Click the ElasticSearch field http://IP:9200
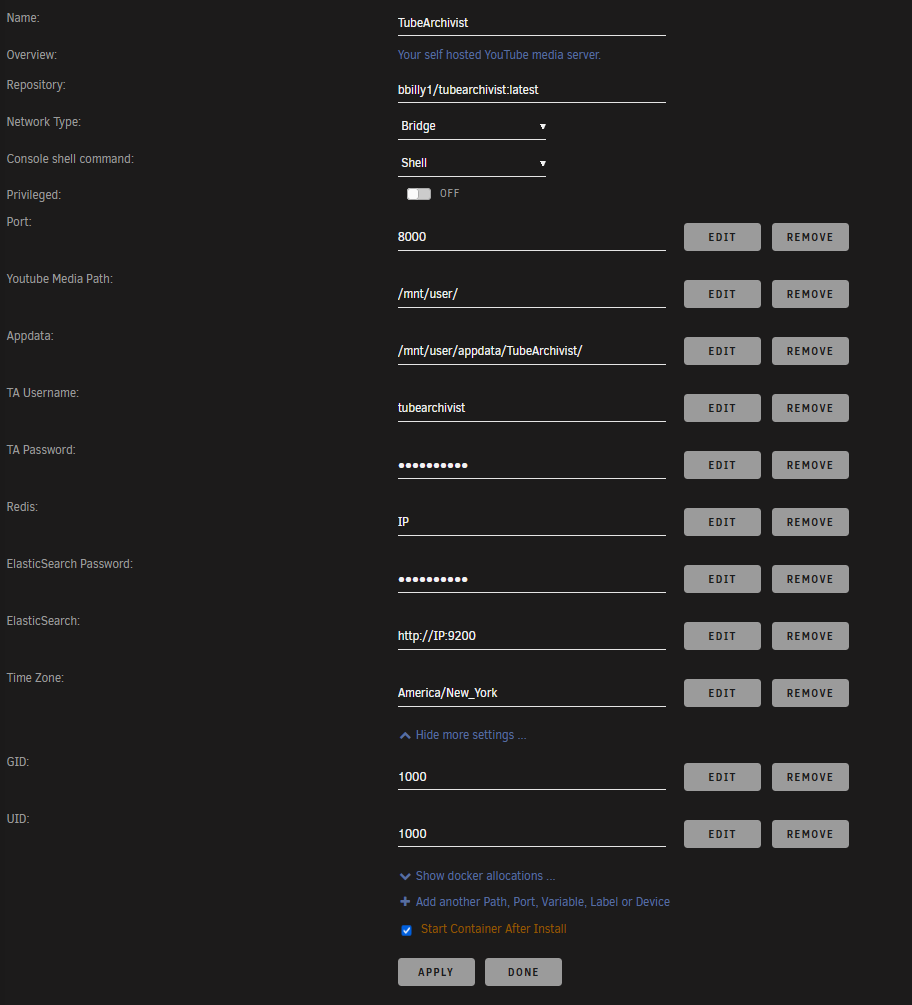 (531, 636)
